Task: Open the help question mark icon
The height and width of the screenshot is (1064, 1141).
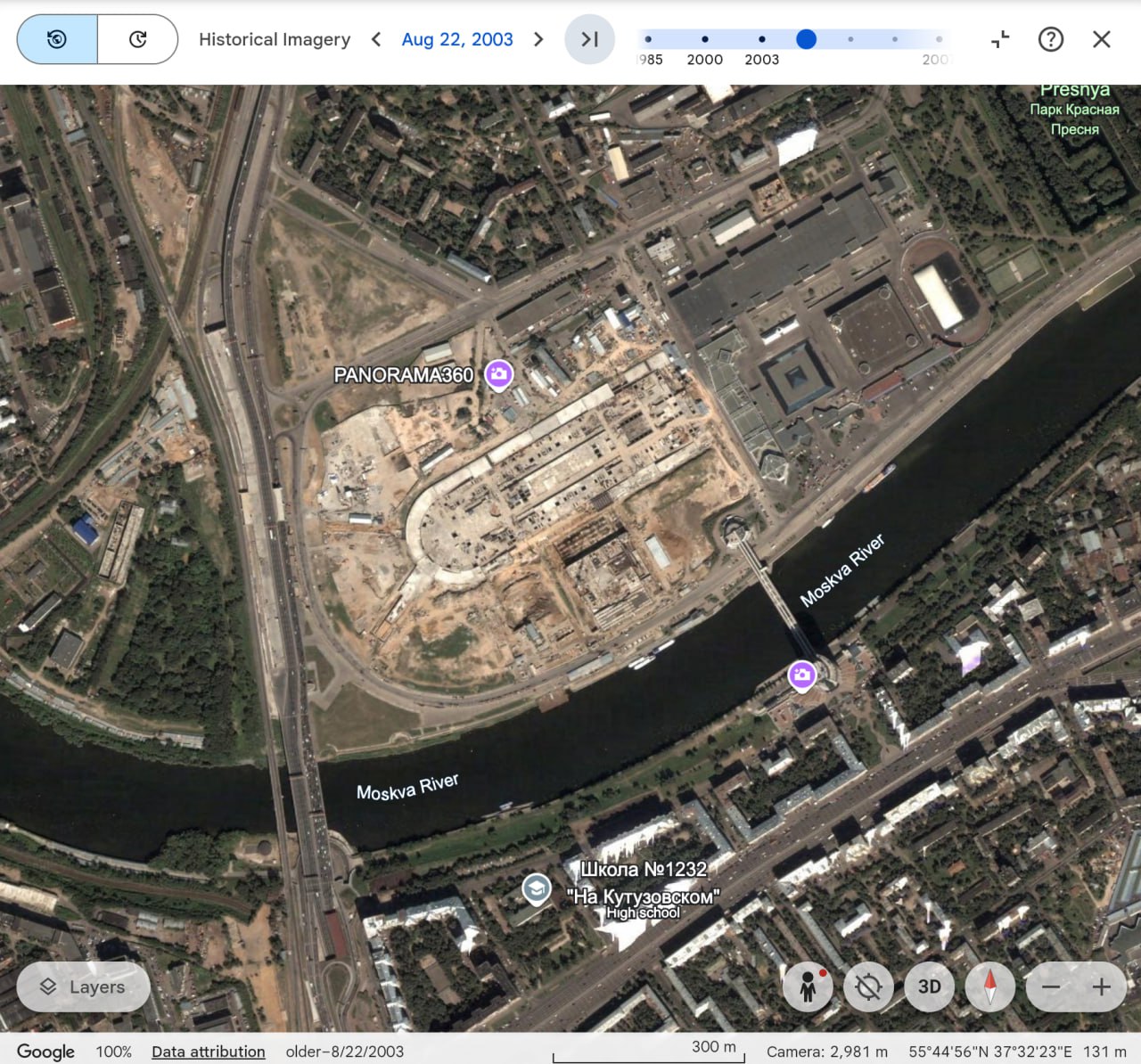Action: [x=1051, y=39]
